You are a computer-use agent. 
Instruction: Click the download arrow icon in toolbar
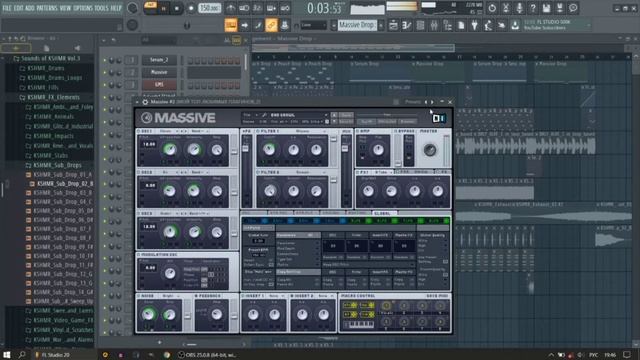click(x=515, y=25)
